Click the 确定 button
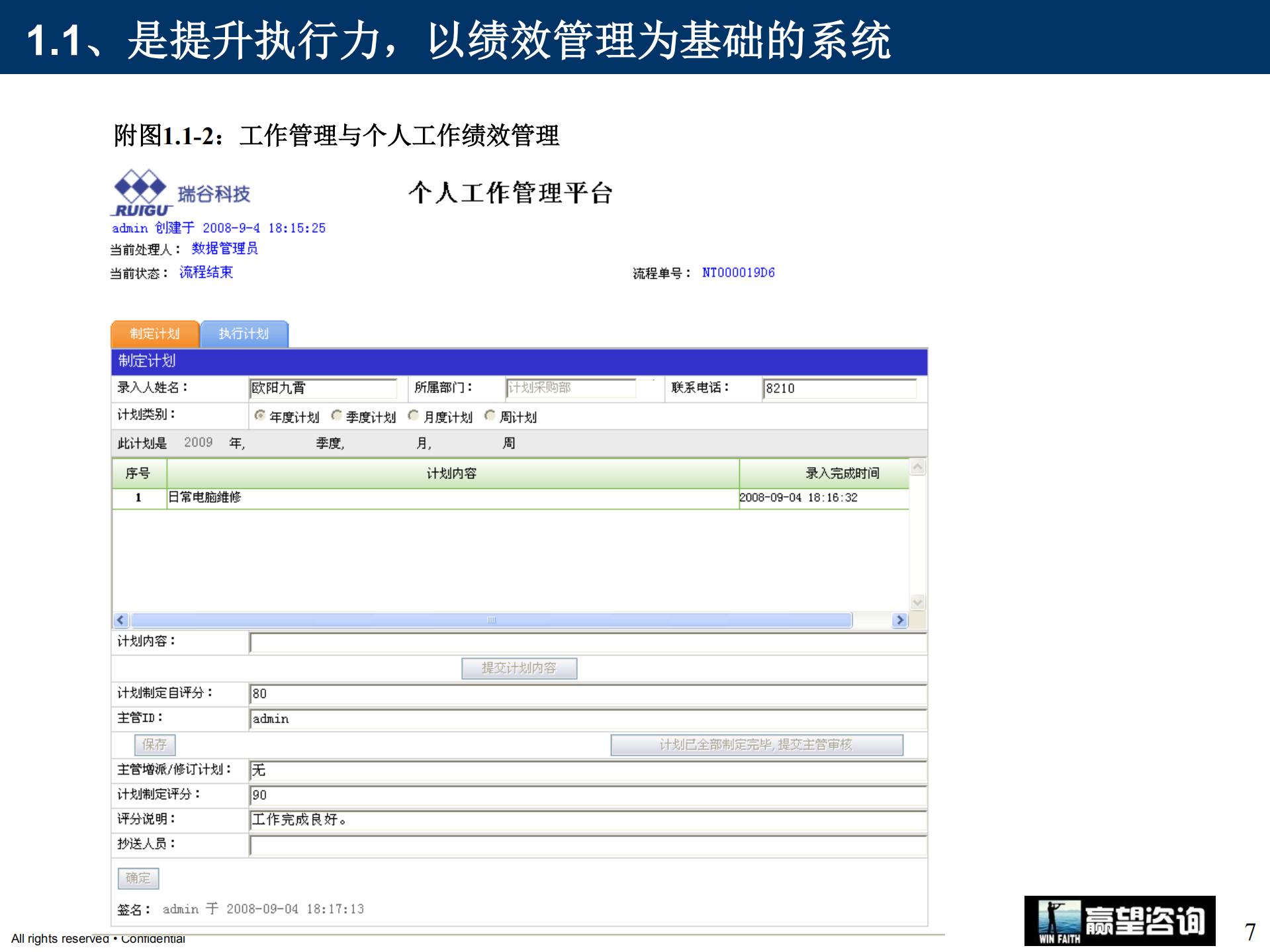1270x952 pixels. click(138, 878)
